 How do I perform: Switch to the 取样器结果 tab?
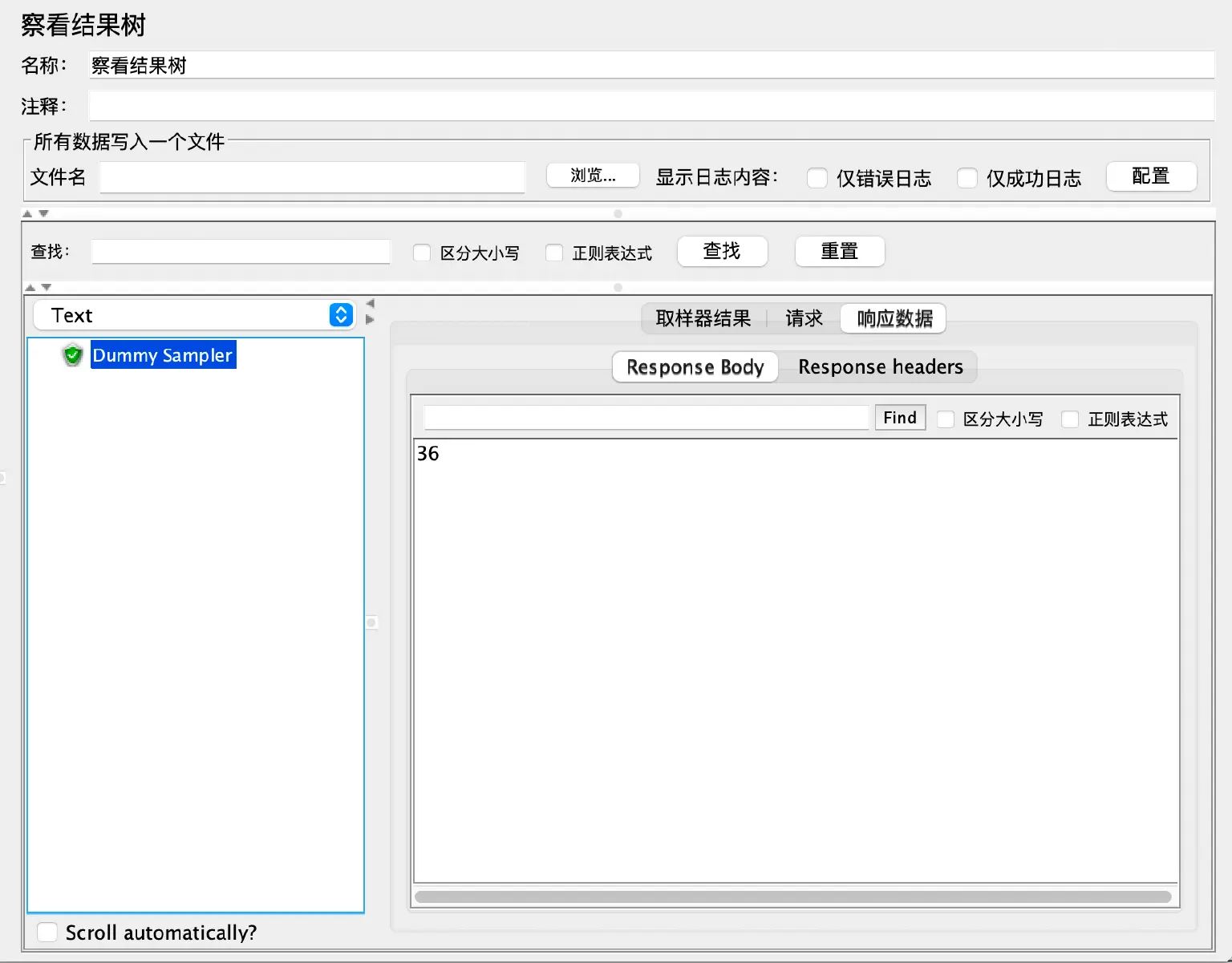click(x=702, y=318)
